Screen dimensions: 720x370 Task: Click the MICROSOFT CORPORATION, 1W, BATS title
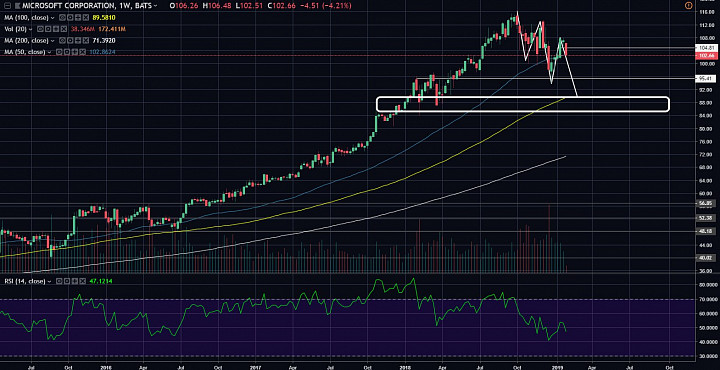87,6
